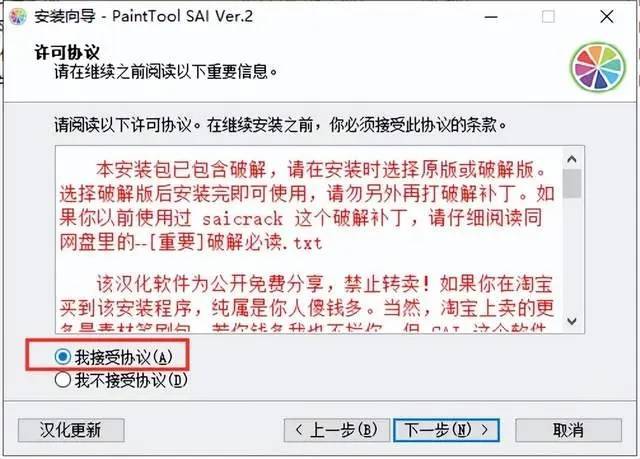Click the red paragraph mentioning saicrack
The image size is (640, 459).
(307, 206)
